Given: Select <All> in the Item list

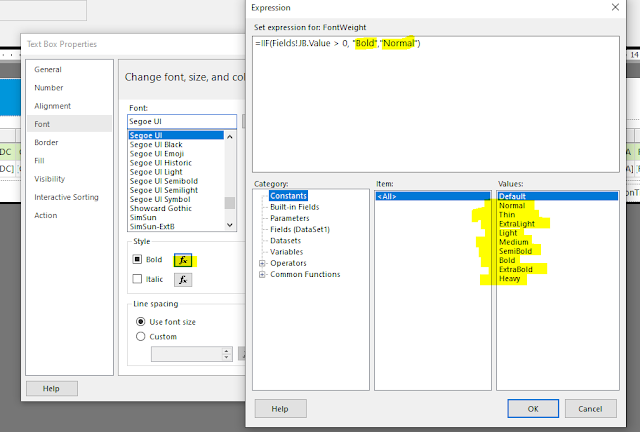Looking at the screenshot, I should click(x=433, y=196).
